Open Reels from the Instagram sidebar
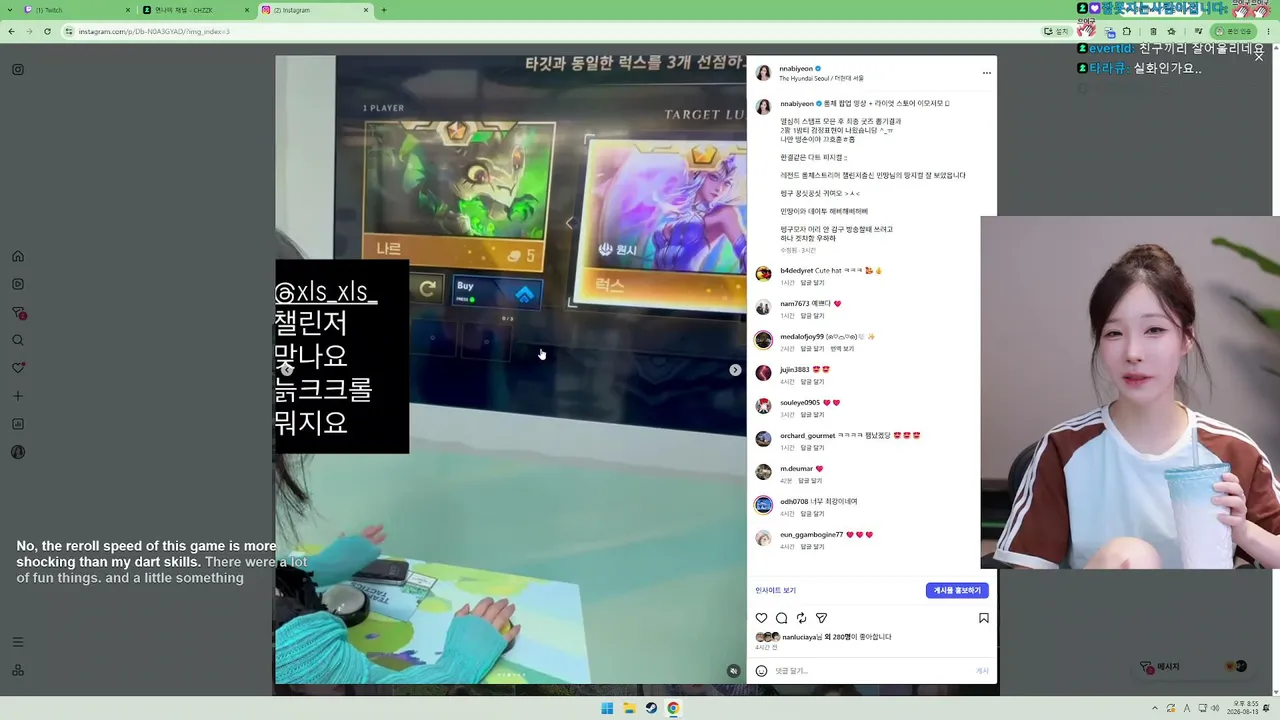The image size is (1280, 720). 18,284
